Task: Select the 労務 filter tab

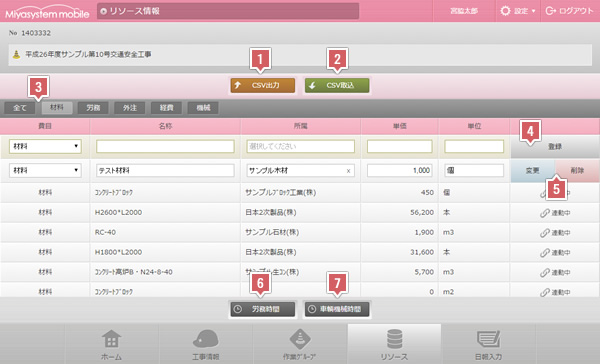Action: pos(93,108)
